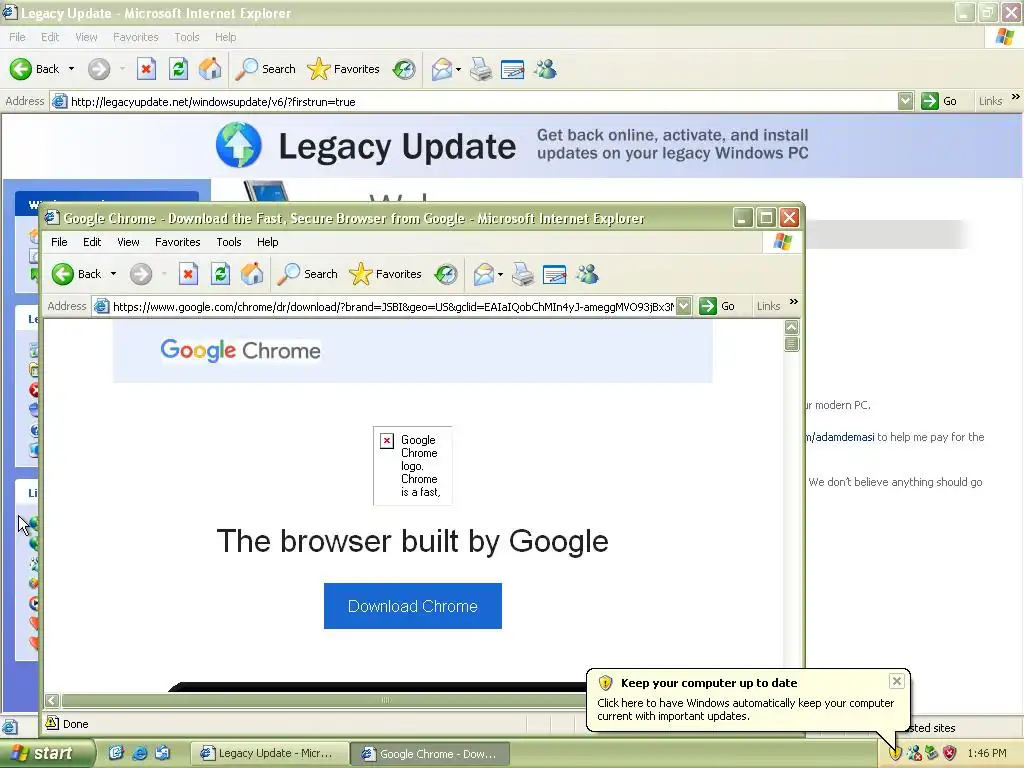
Task: Click Home icon in the Legacy Update window
Action: pos(210,69)
